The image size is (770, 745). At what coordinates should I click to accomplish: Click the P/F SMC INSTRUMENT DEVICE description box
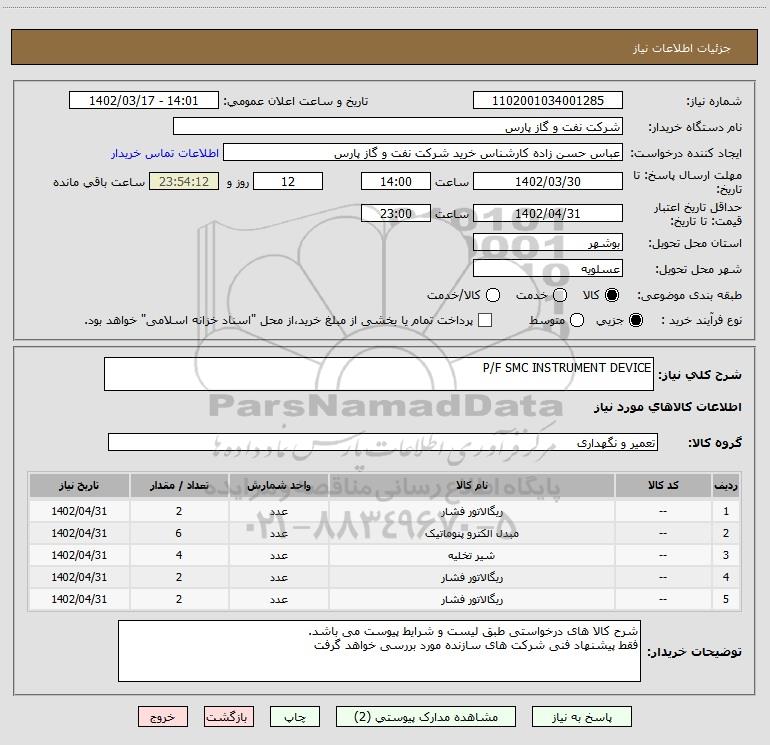(379, 374)
